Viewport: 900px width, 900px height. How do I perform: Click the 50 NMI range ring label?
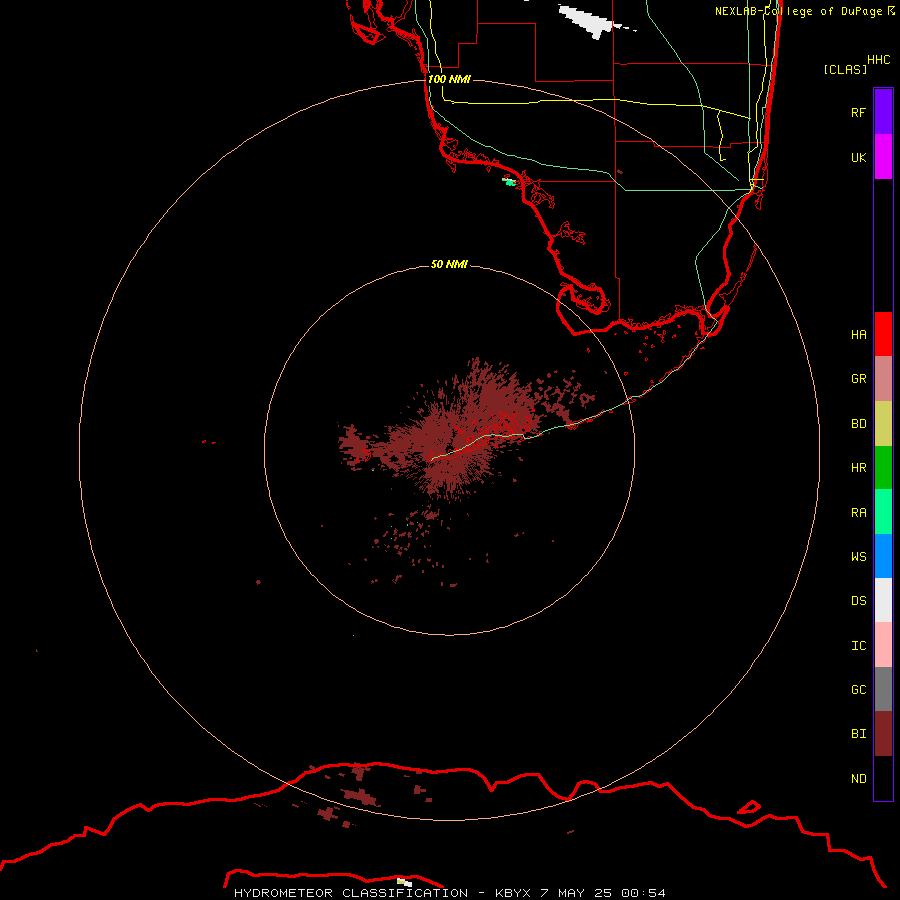(x=449, y=264)
